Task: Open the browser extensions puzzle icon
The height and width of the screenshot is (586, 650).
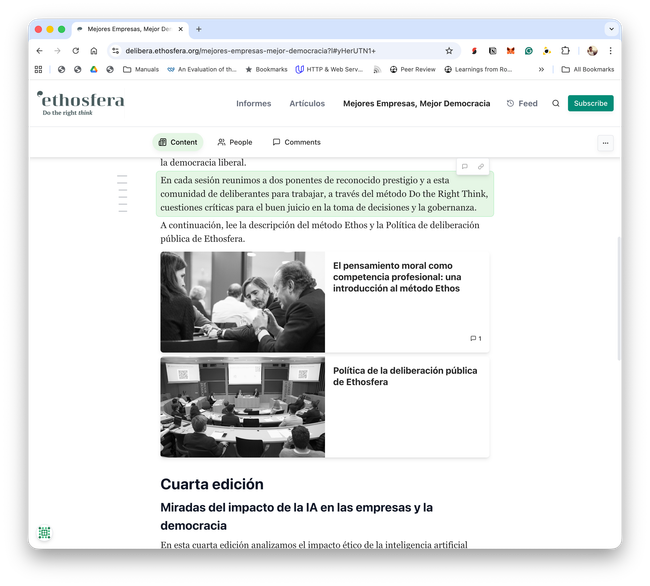Action: pyautogui.click(x=565, y=50)
